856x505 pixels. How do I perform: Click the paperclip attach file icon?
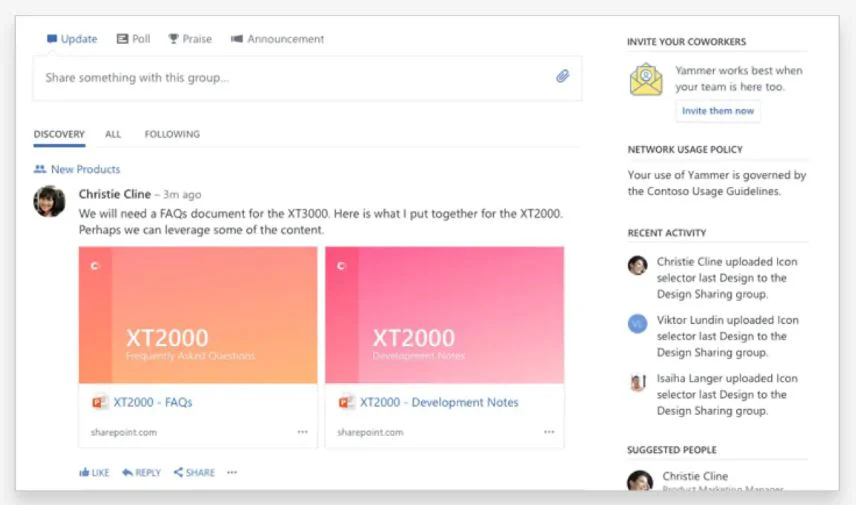[562, 76]
